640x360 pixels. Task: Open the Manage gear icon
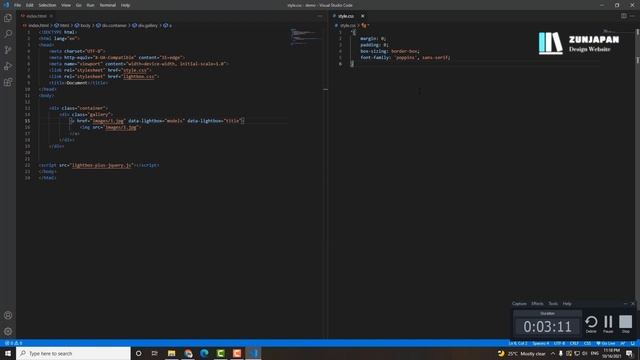pyautogui.click(x=8, y=331)
